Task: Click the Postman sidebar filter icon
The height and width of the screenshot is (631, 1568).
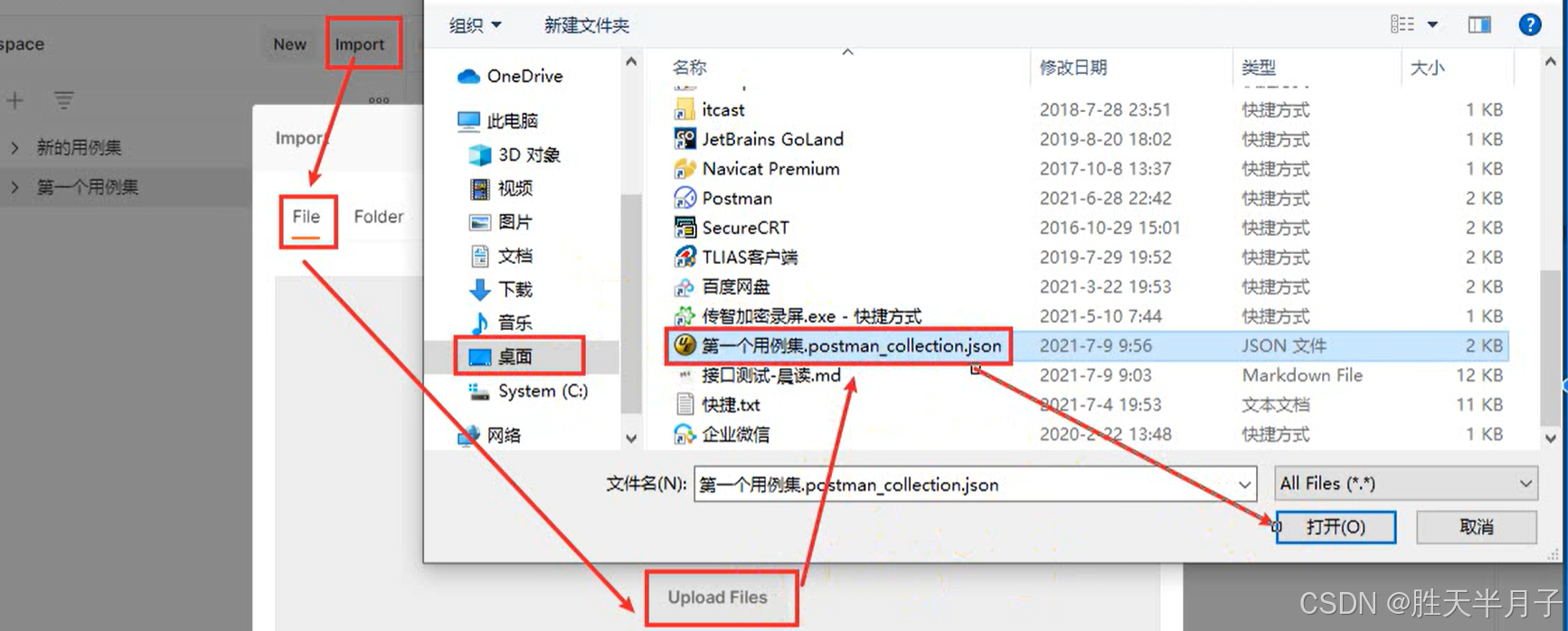Action: point(63,100)
